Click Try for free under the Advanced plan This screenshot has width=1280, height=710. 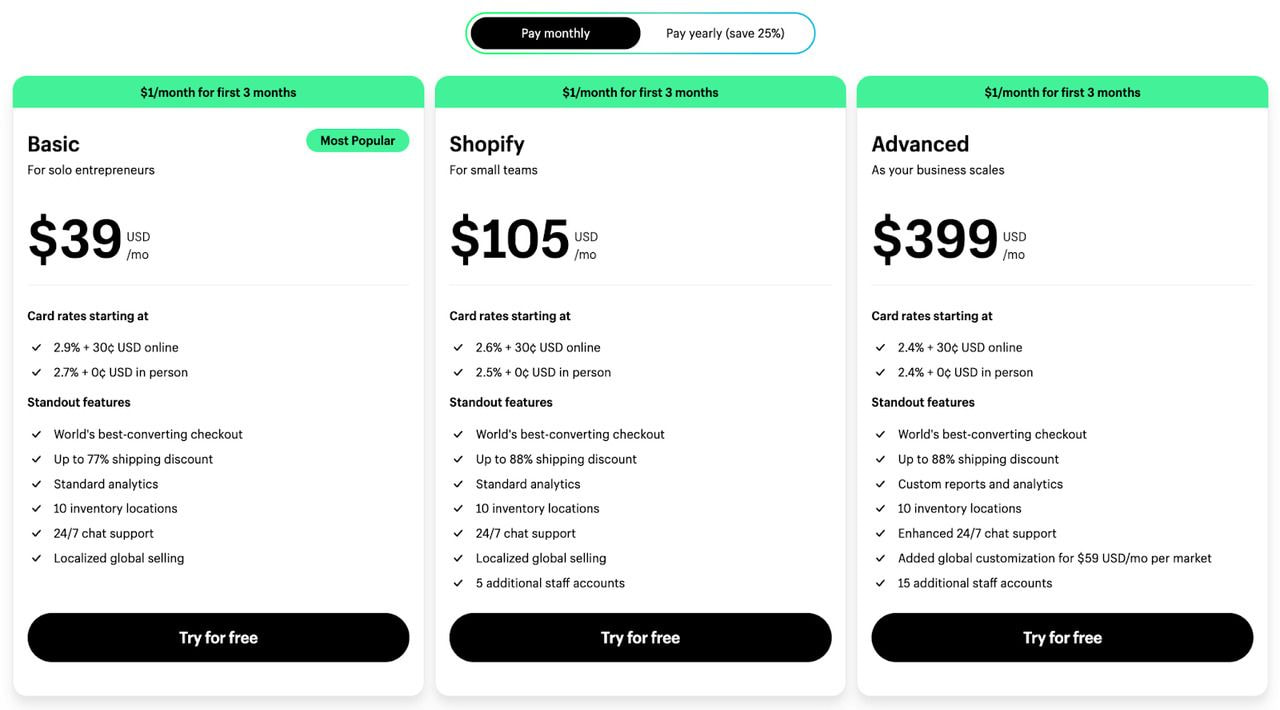pos(1062,637)
